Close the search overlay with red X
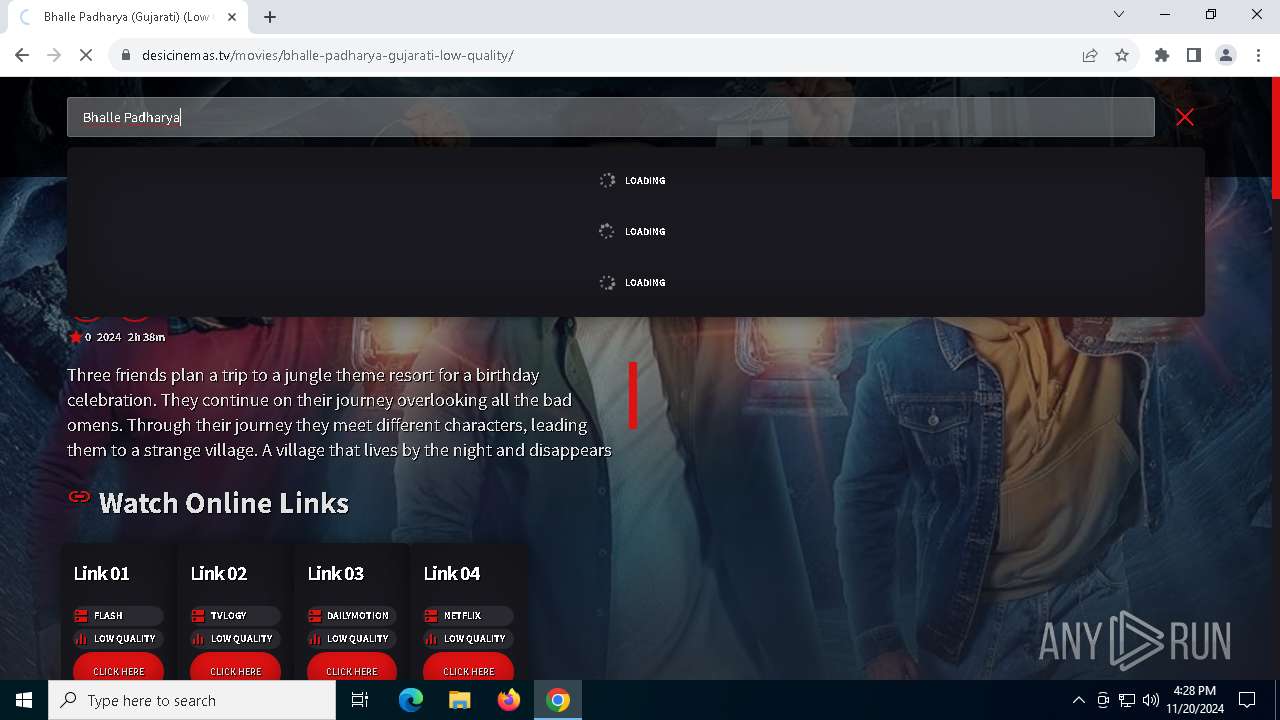The height and width of the screenshot is (720, 1280). click(1185, 117)
